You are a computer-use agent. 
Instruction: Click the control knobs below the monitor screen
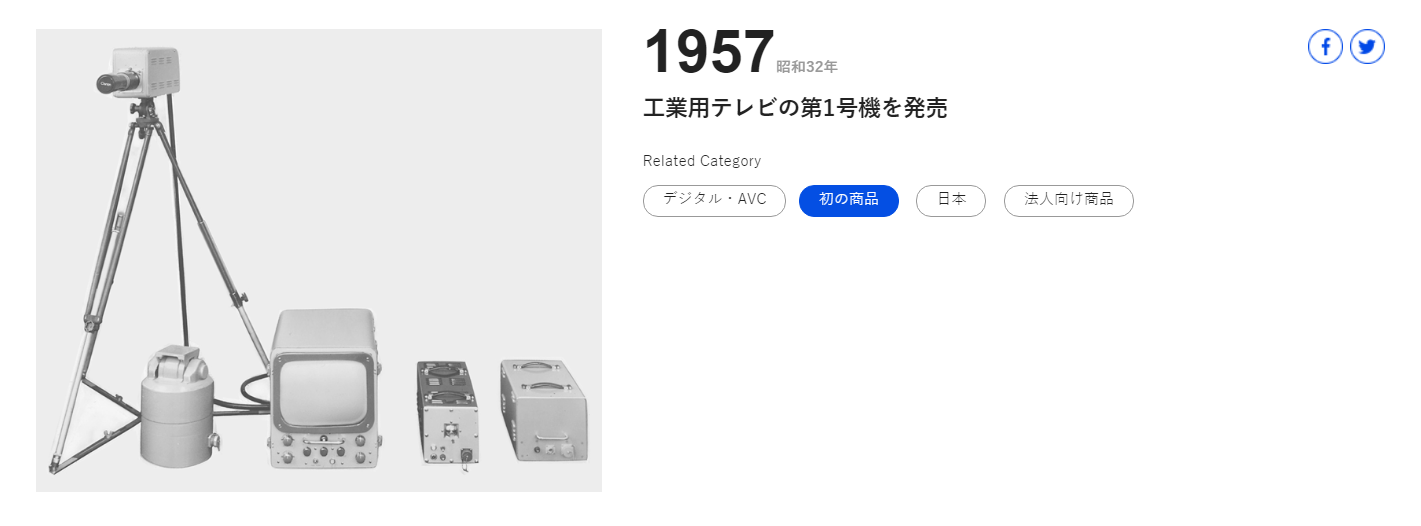(x=322, y=452)
